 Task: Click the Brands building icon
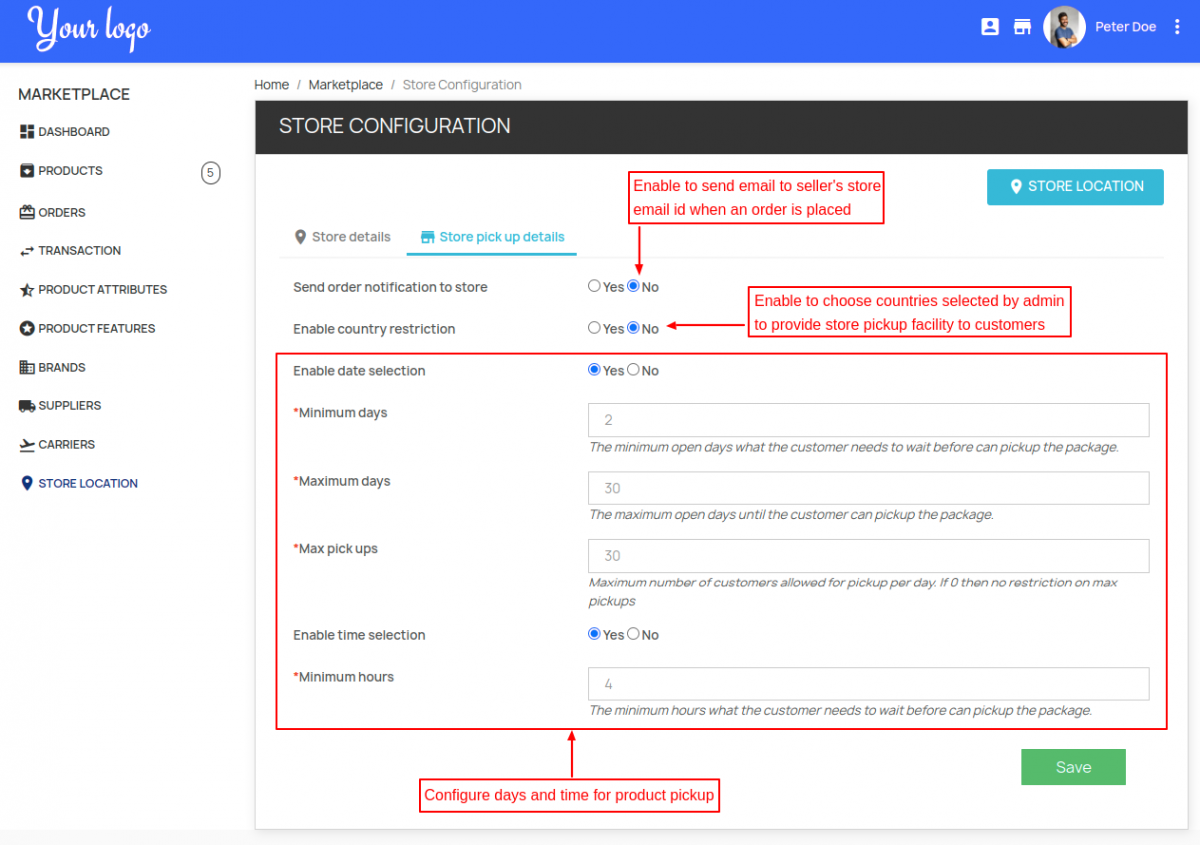pyautogui.click(x=27, y=367)
